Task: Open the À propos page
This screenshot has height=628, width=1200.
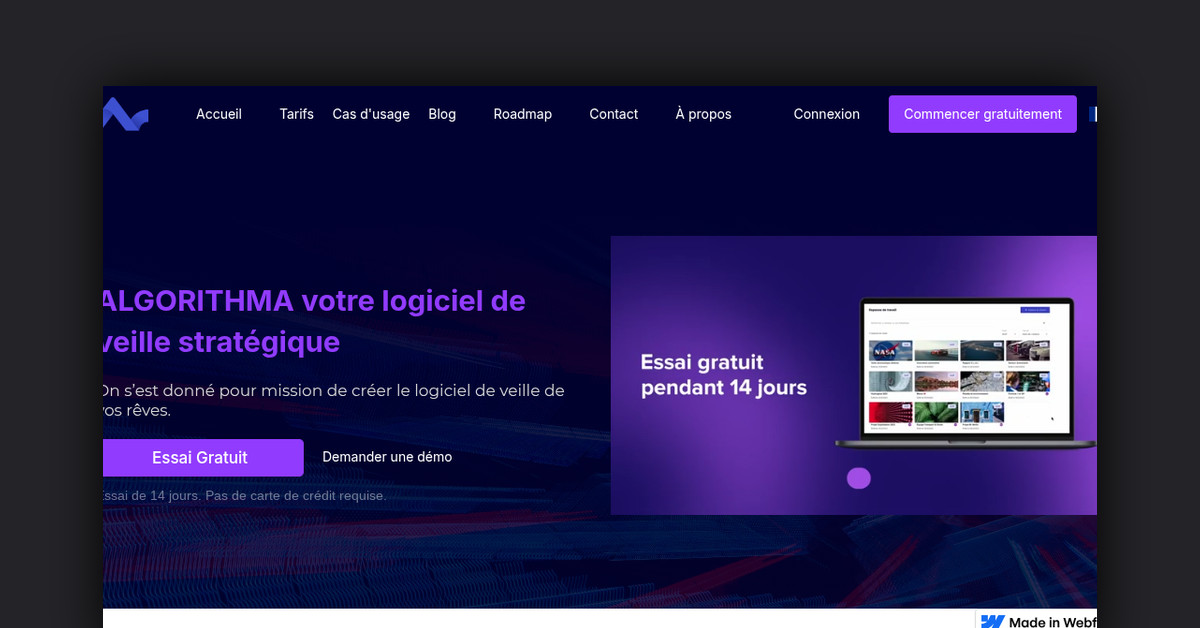Action: pyautogui.click(x=703, y=114)
